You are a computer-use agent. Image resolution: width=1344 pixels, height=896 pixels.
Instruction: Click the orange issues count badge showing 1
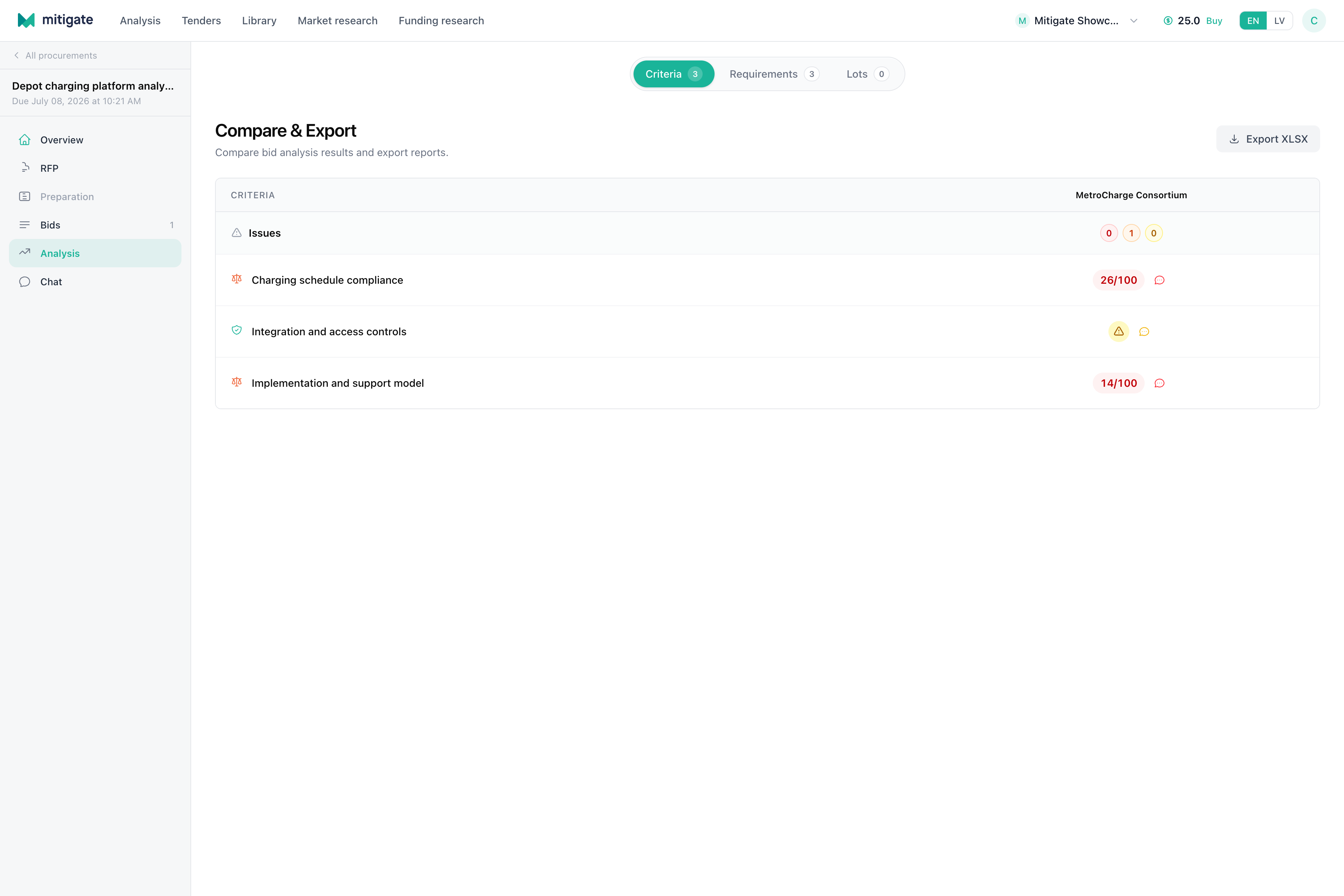[x=1132, y=233]
